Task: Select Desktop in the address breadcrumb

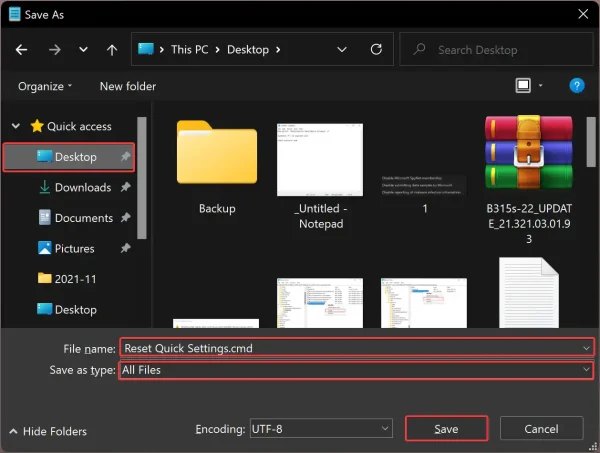Action: 248,50
